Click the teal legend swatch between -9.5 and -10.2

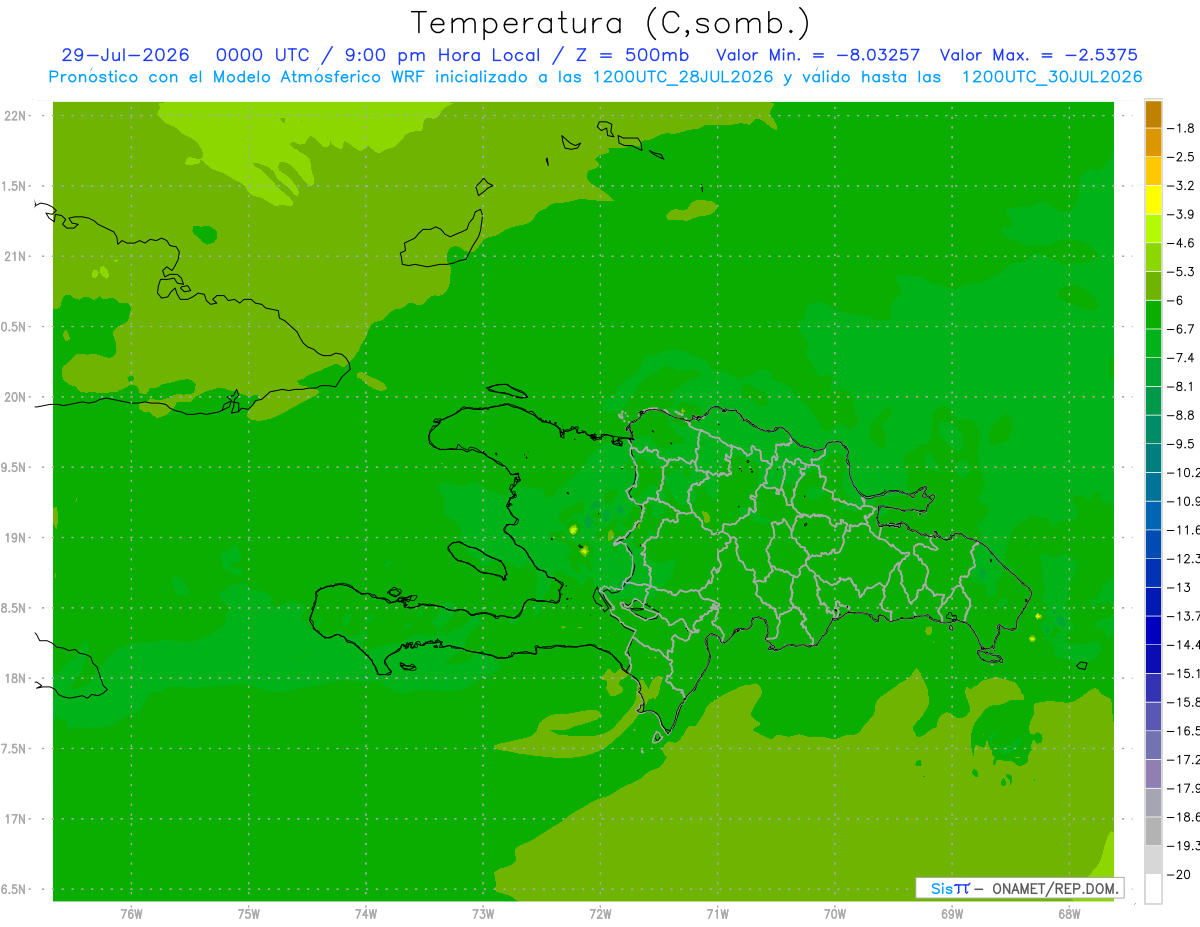point(1153,458)
